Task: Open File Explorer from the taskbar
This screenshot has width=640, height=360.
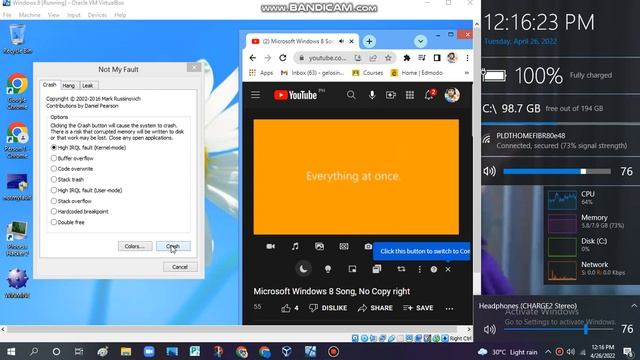Action: tap(126, 351)
